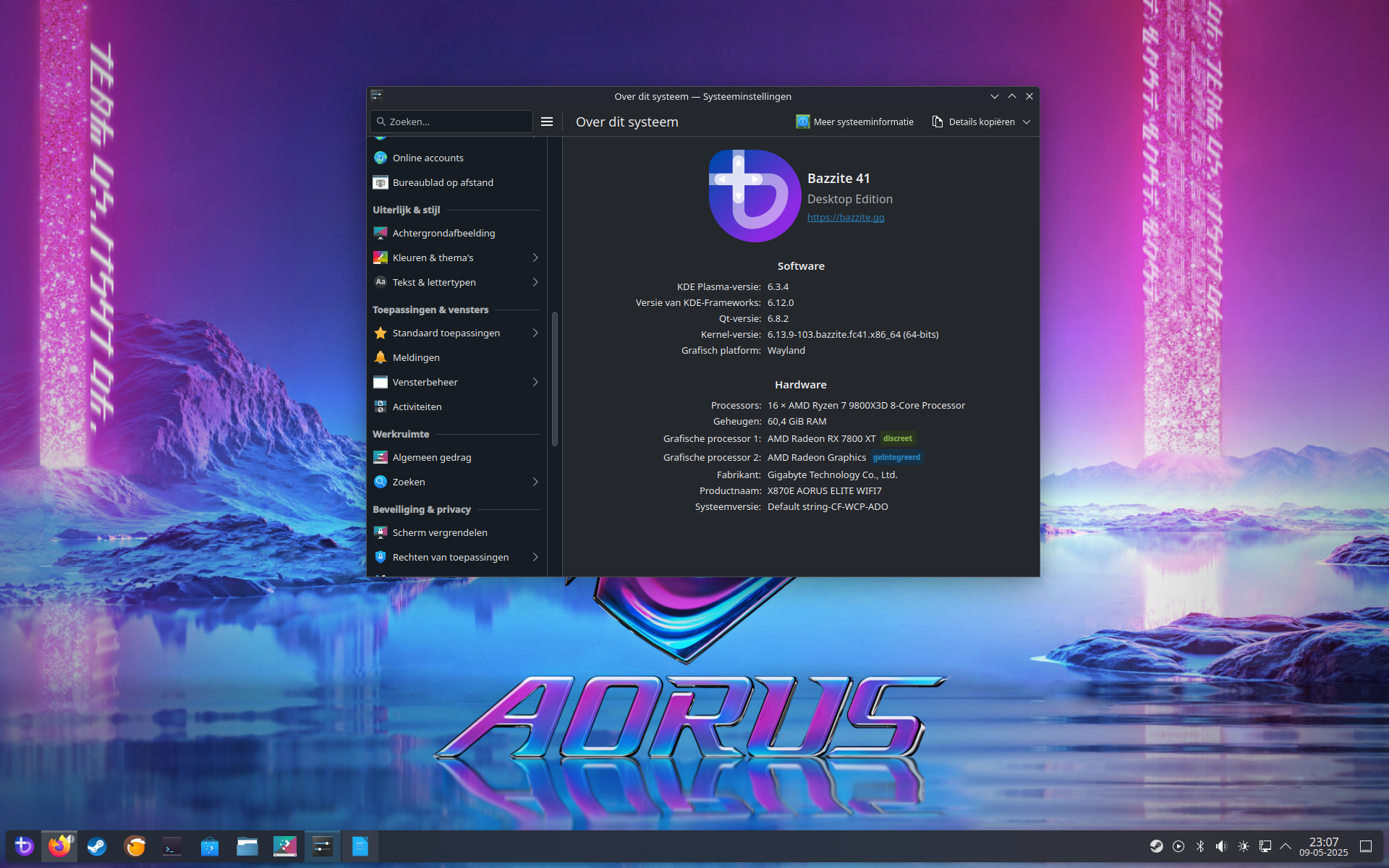Open the Plasma desktop icon in the taskbar
Image resolution: width=1389 pixels, height=868 pixels.
[285, 846]
